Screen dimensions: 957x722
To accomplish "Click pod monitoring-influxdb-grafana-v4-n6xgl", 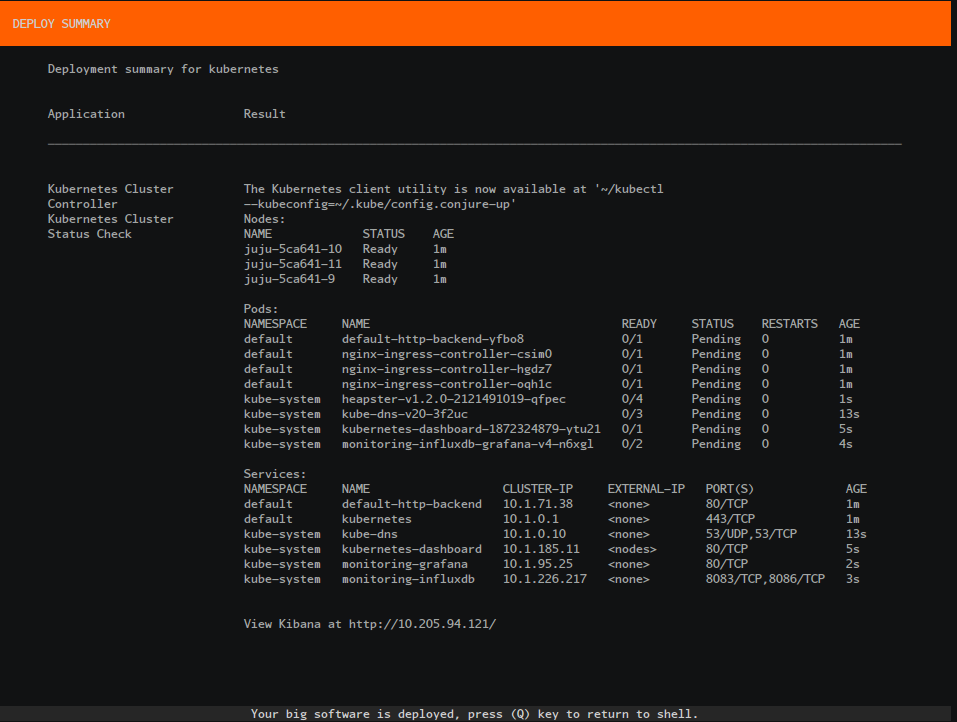I will pos(467,444).
